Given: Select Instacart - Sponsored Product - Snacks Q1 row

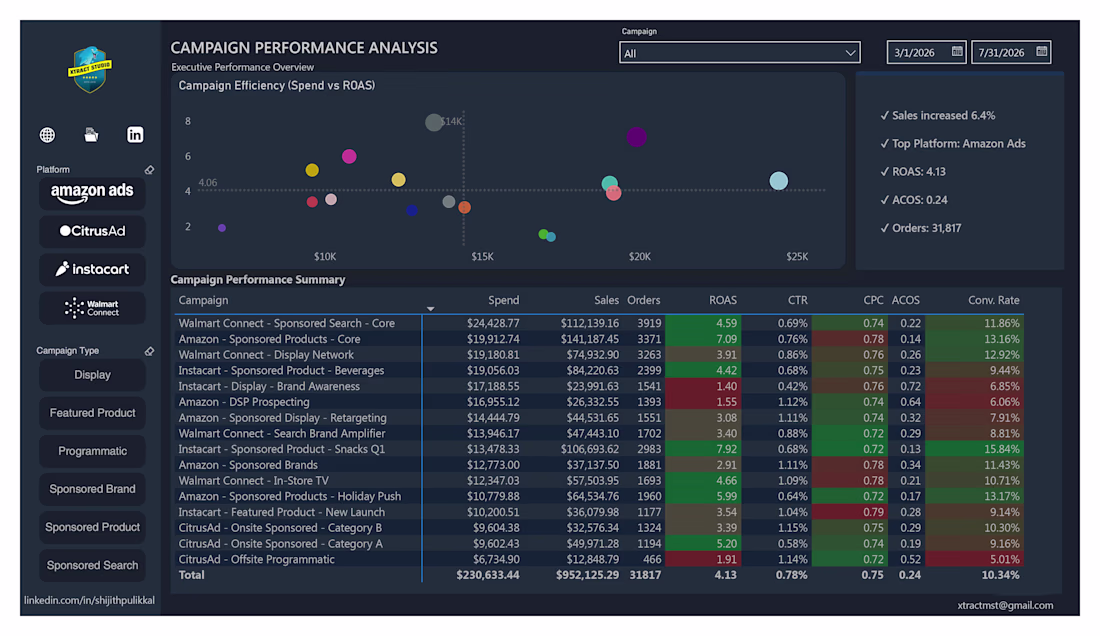Looking at the screenshot, I should 598,449.
